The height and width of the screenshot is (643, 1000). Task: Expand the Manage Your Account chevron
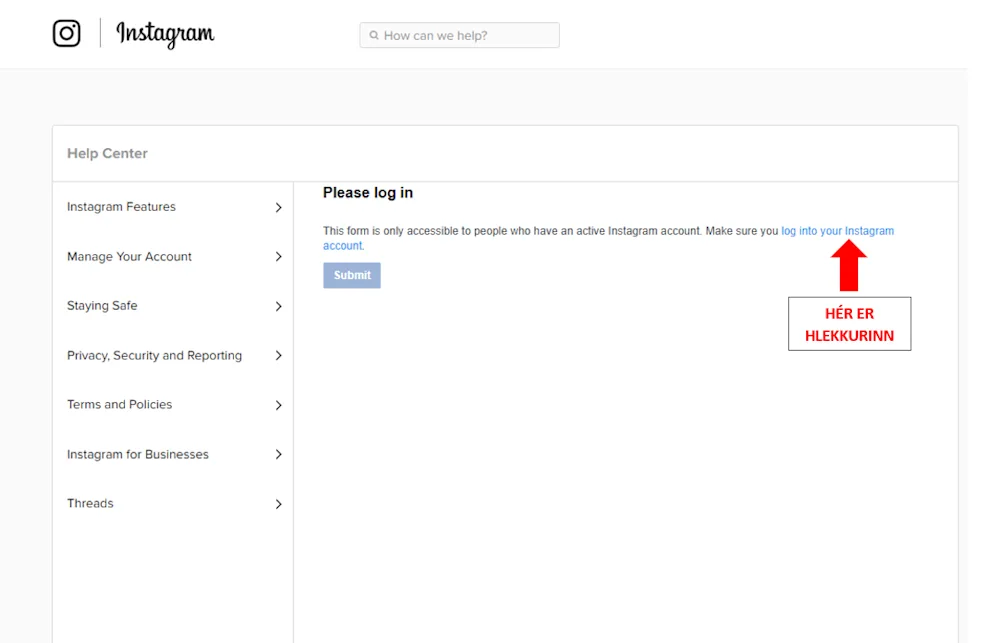(x=279, y=256)
